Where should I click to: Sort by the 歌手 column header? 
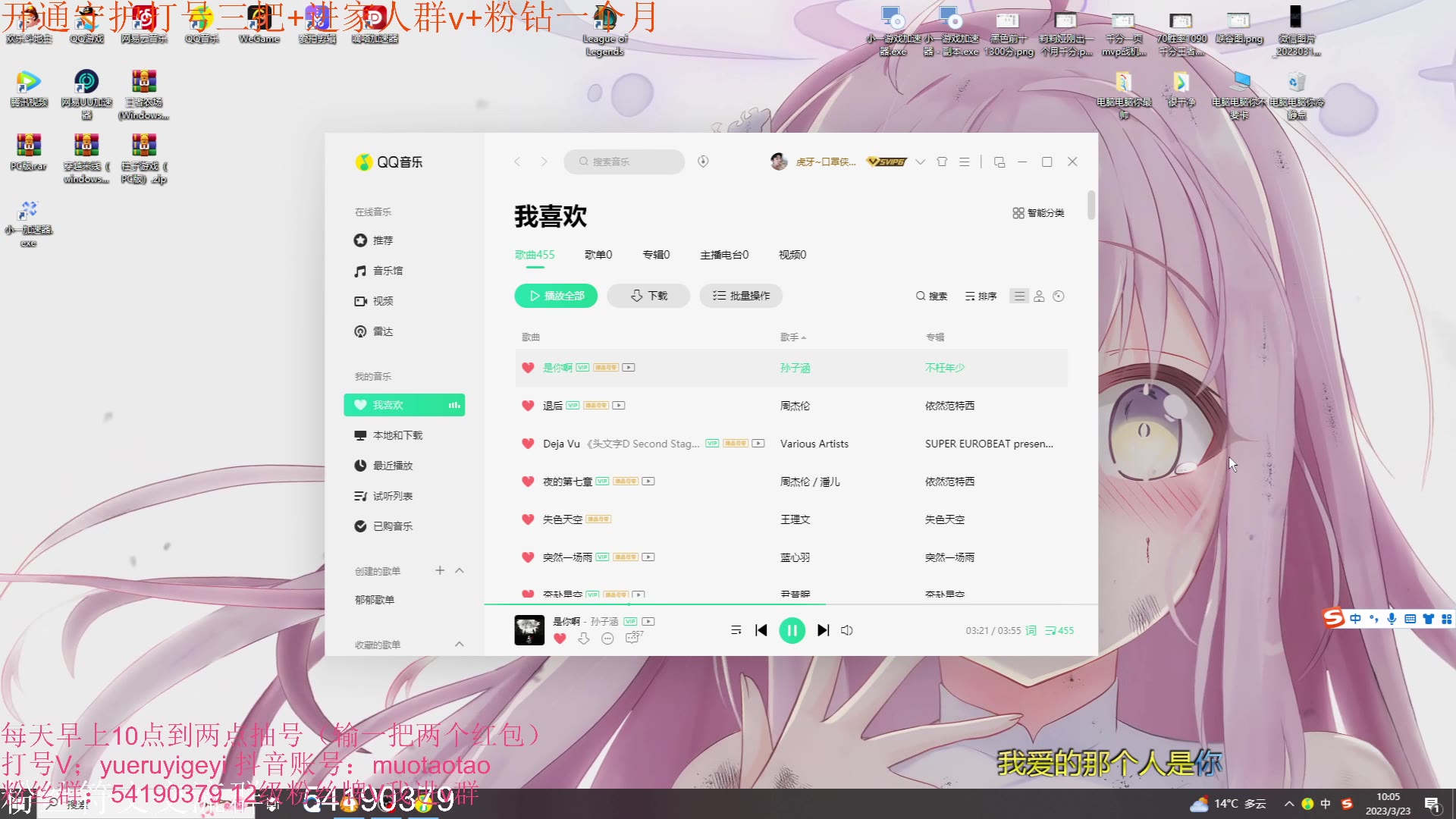coord(793,337)
